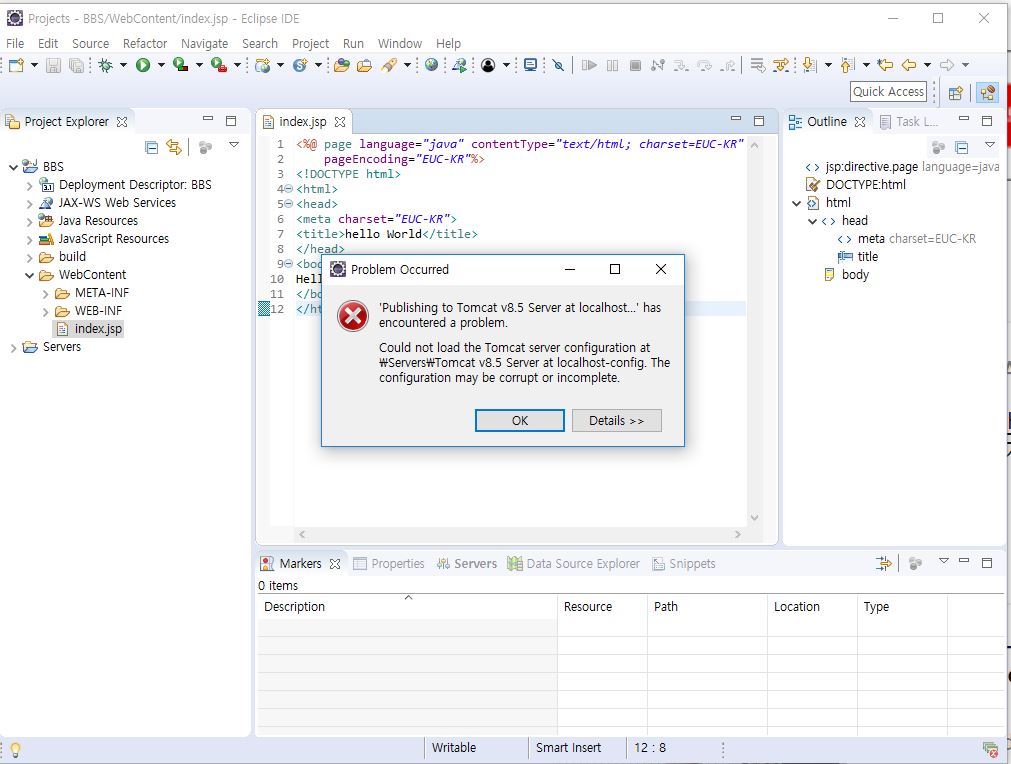Viewport: 1011px width, 764px height.
Task: Click the Open Perspective icon
Action: coord(956,93)
